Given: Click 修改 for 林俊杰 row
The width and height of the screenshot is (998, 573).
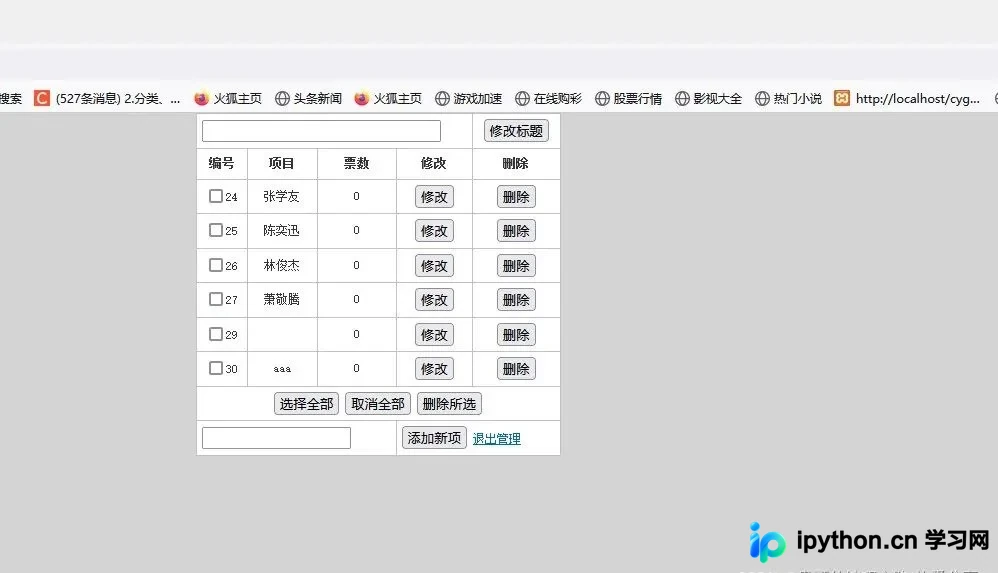Looking at the screenshot, I should point(434,265).
